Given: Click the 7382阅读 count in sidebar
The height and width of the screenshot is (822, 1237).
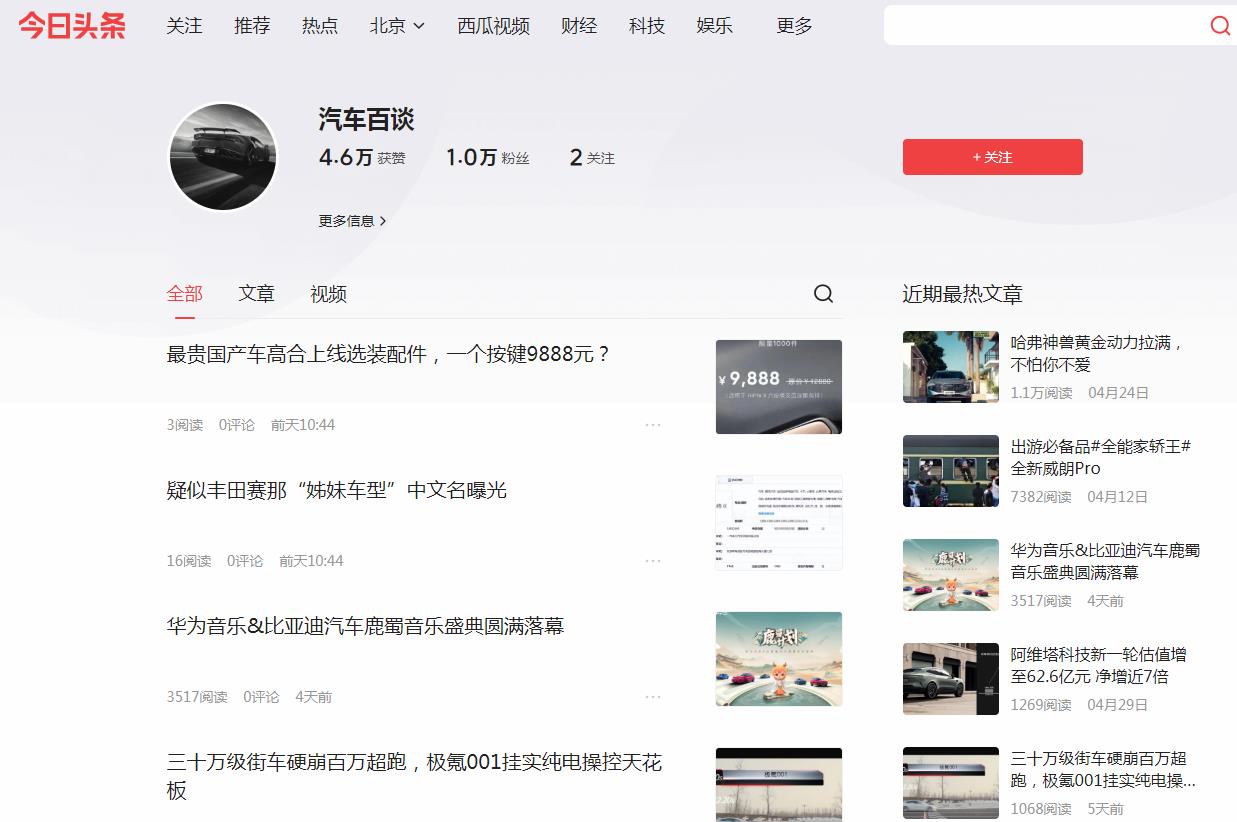Looking at the screenshot, I should pyautogui.click(x=1041, y=497).
